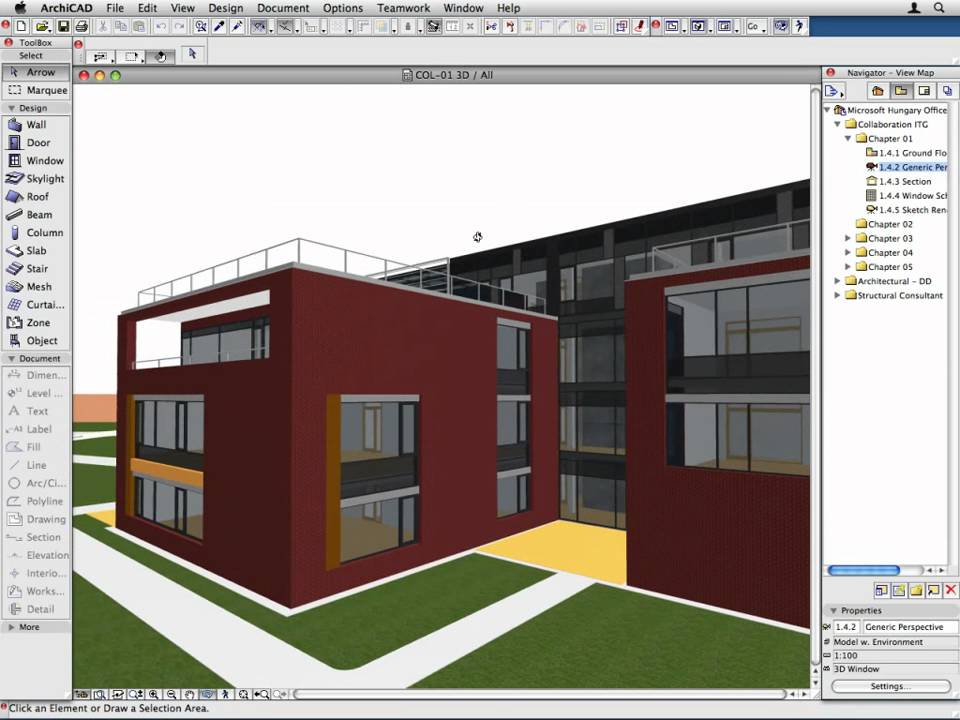Toggle the Project Map button in Navigator
This screenshot has height=720, width=960.
tap(877, 91)
